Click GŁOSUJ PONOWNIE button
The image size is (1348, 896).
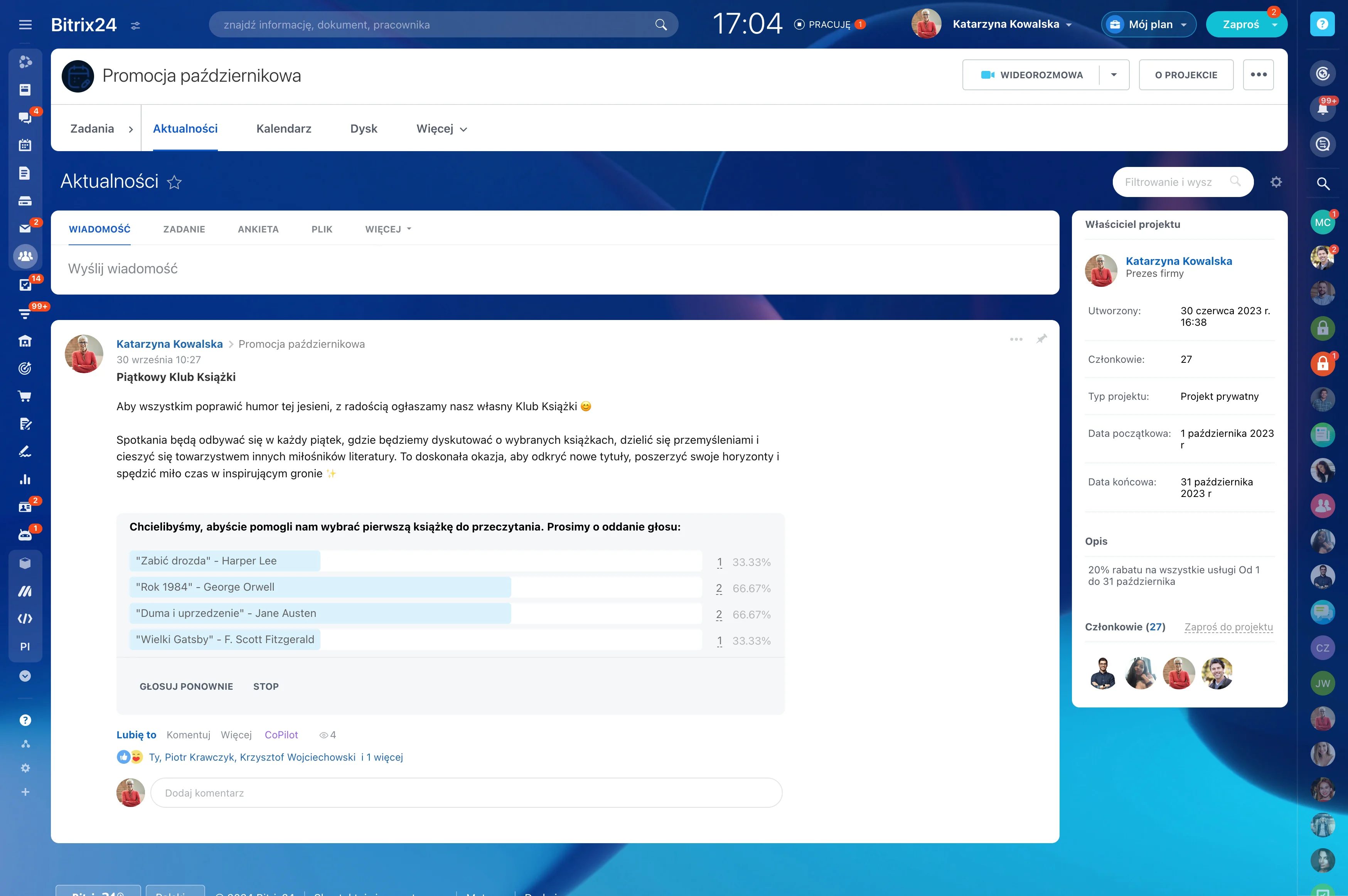(x=186, y=686)
